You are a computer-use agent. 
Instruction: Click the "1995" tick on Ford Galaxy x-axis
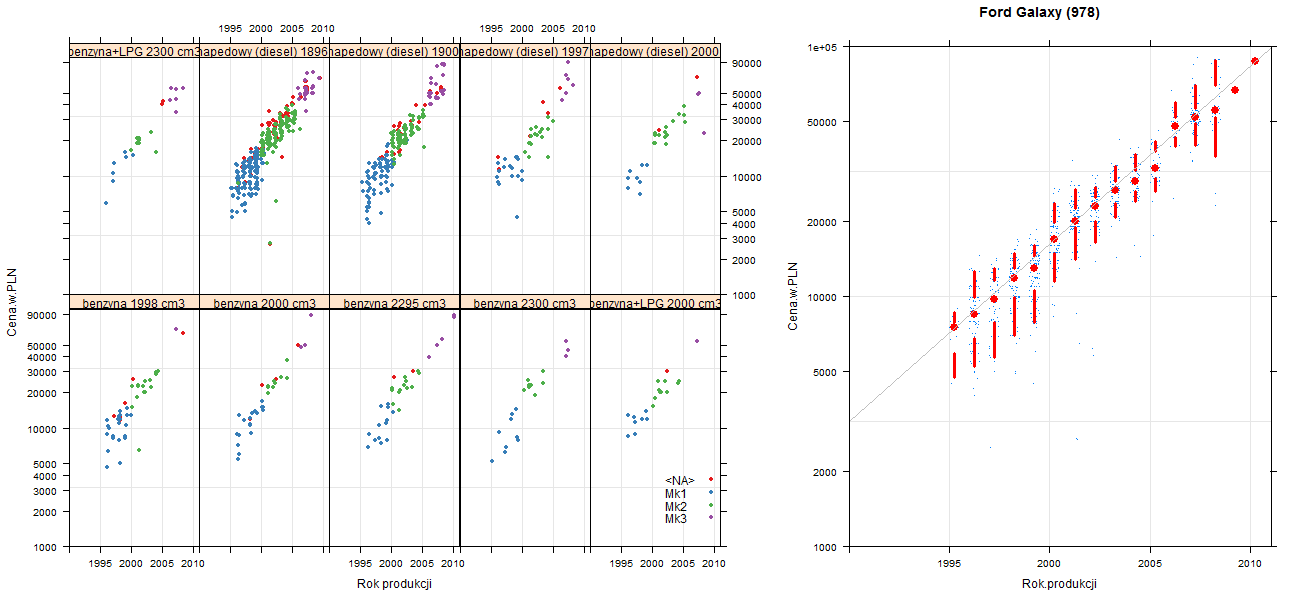949,565
